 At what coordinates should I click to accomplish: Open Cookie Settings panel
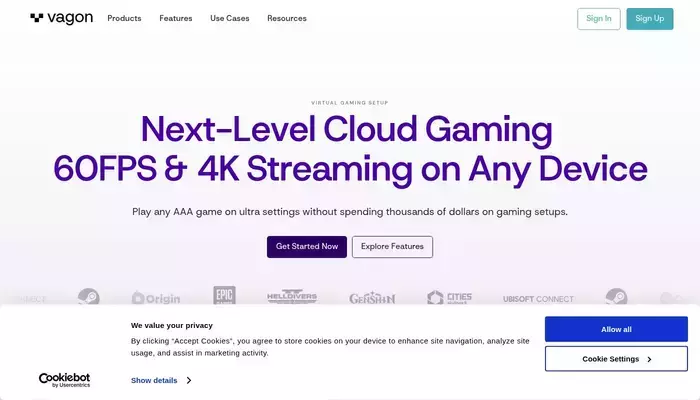pos(616,358)
